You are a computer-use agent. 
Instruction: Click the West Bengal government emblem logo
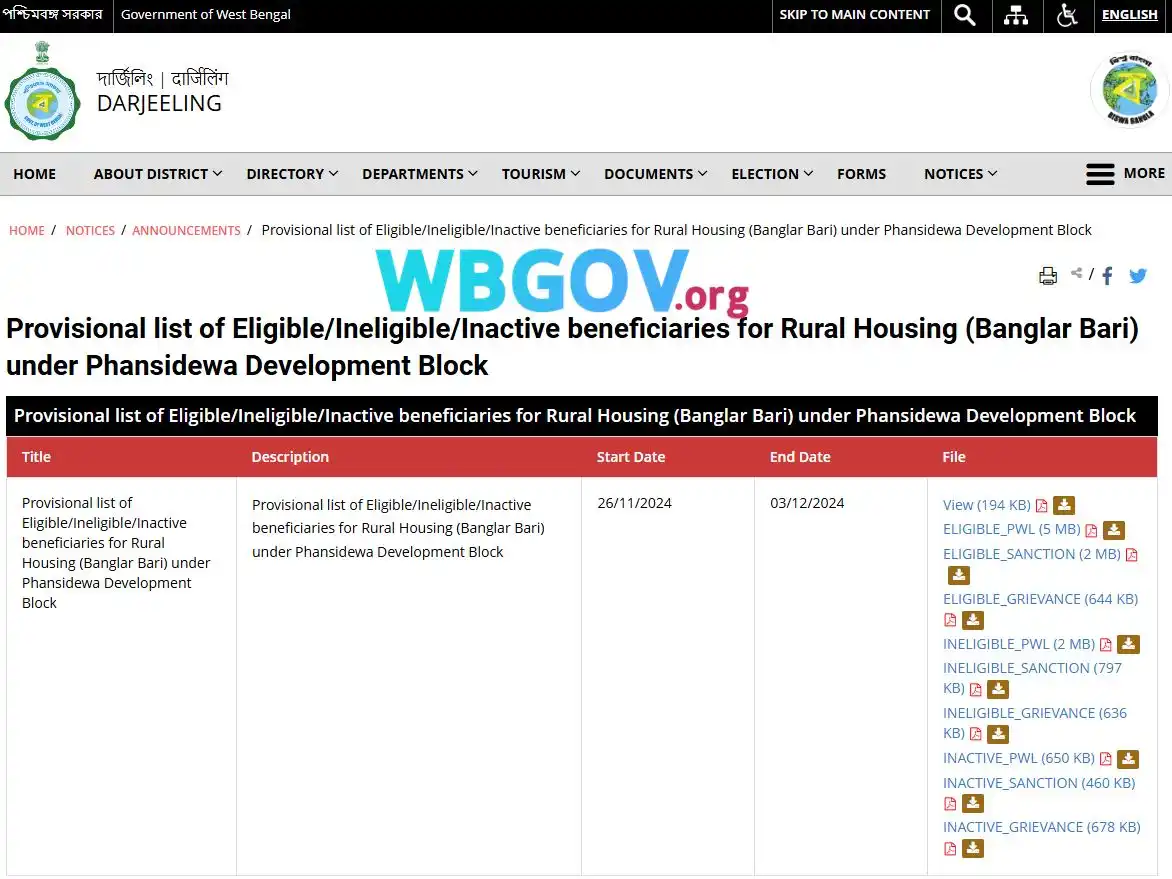(42, 92)
